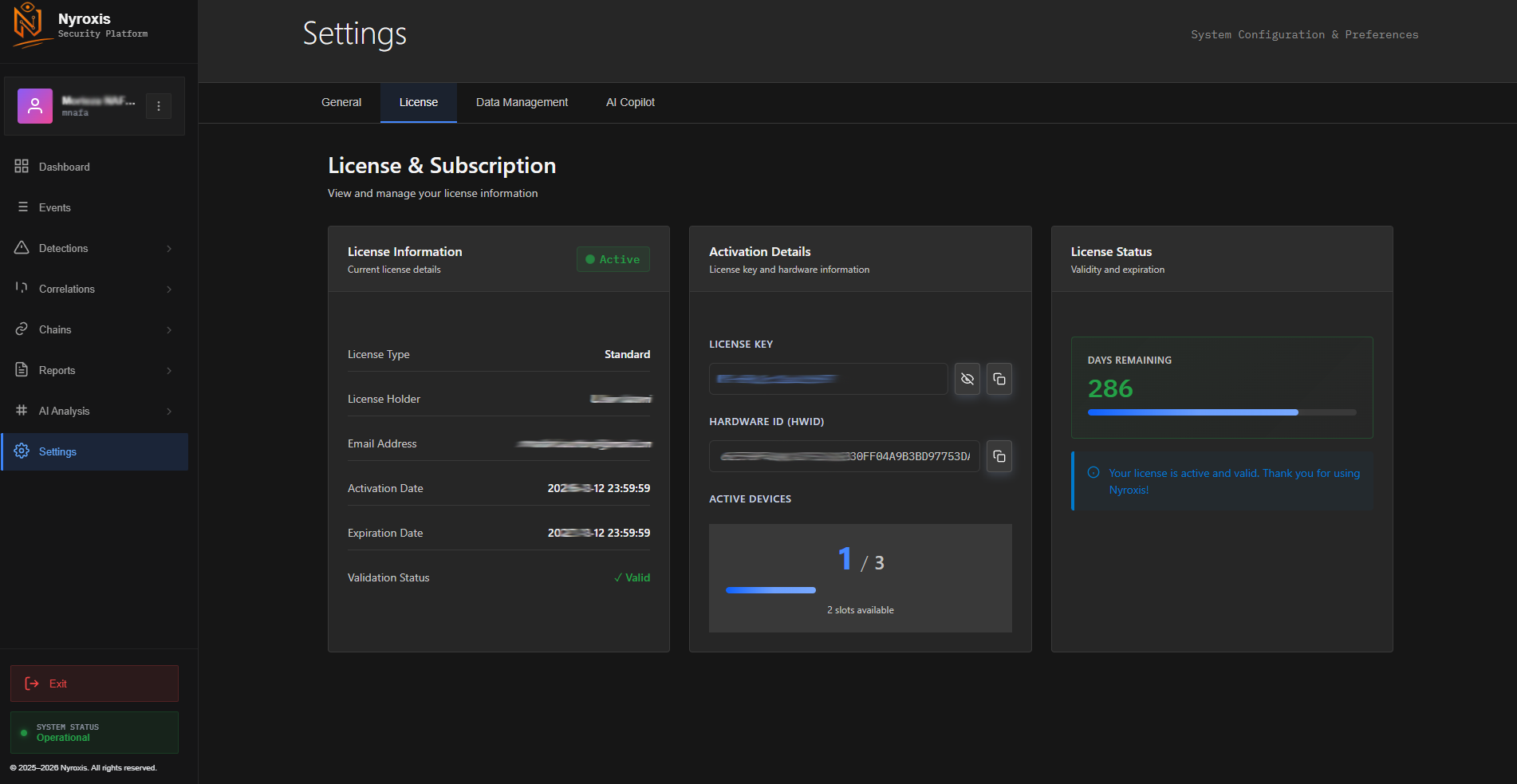This screenshot has width=1517, height=784.
Task: Click the Expiration Date value
Action: [x=599, y=533]
